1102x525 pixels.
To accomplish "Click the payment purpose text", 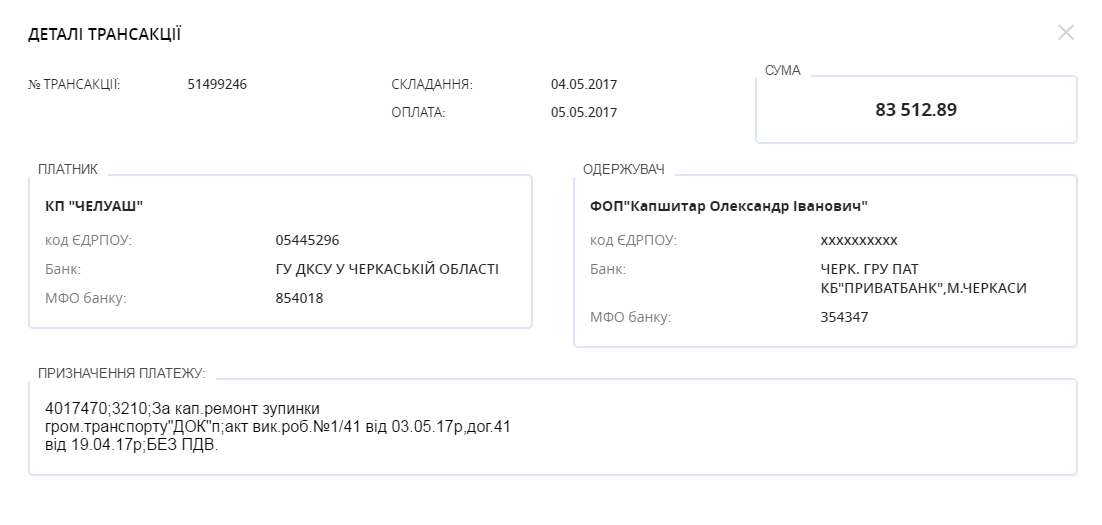I will [279, 427].
